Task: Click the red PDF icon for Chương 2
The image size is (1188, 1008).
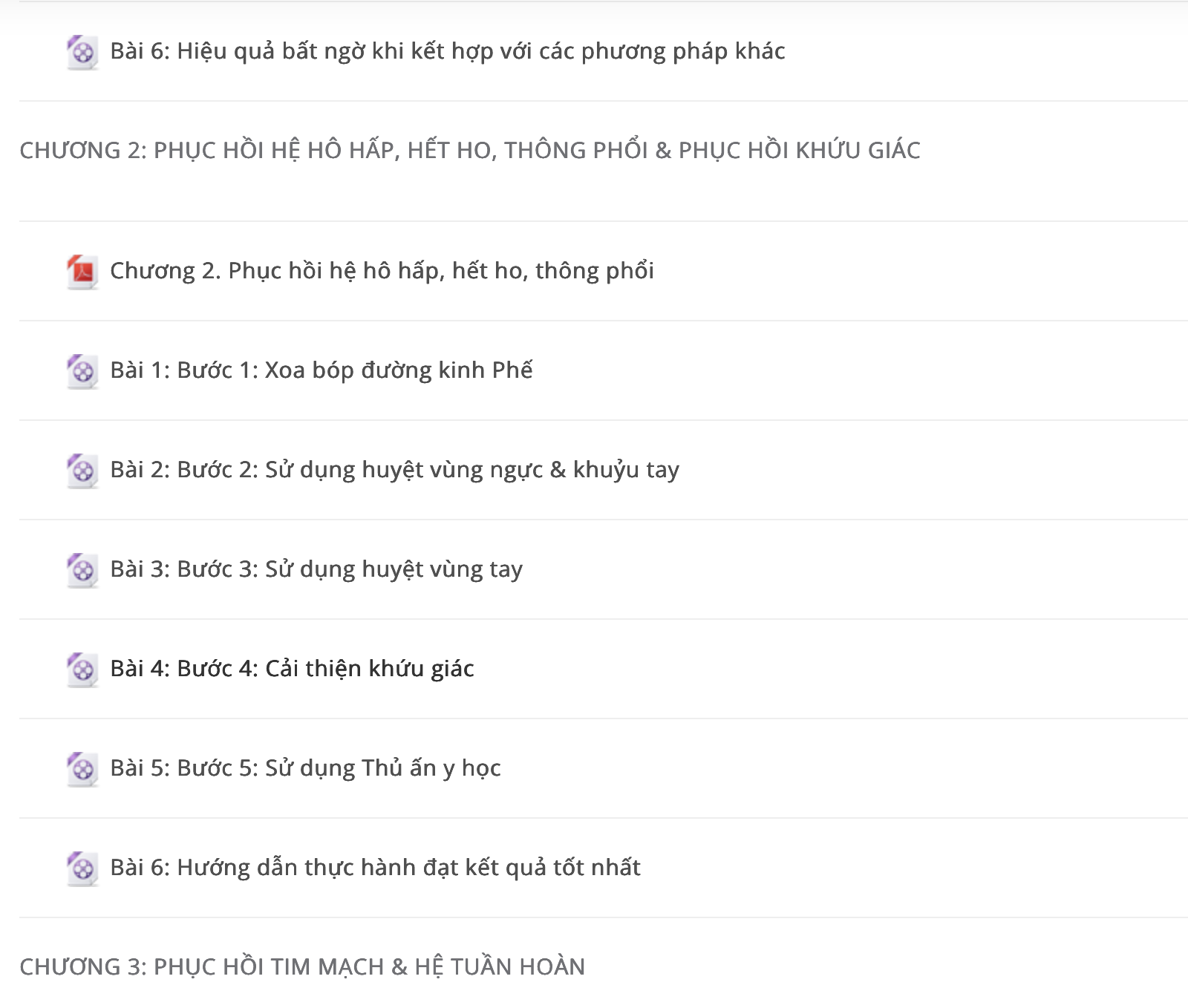Action: coord(82,272)
